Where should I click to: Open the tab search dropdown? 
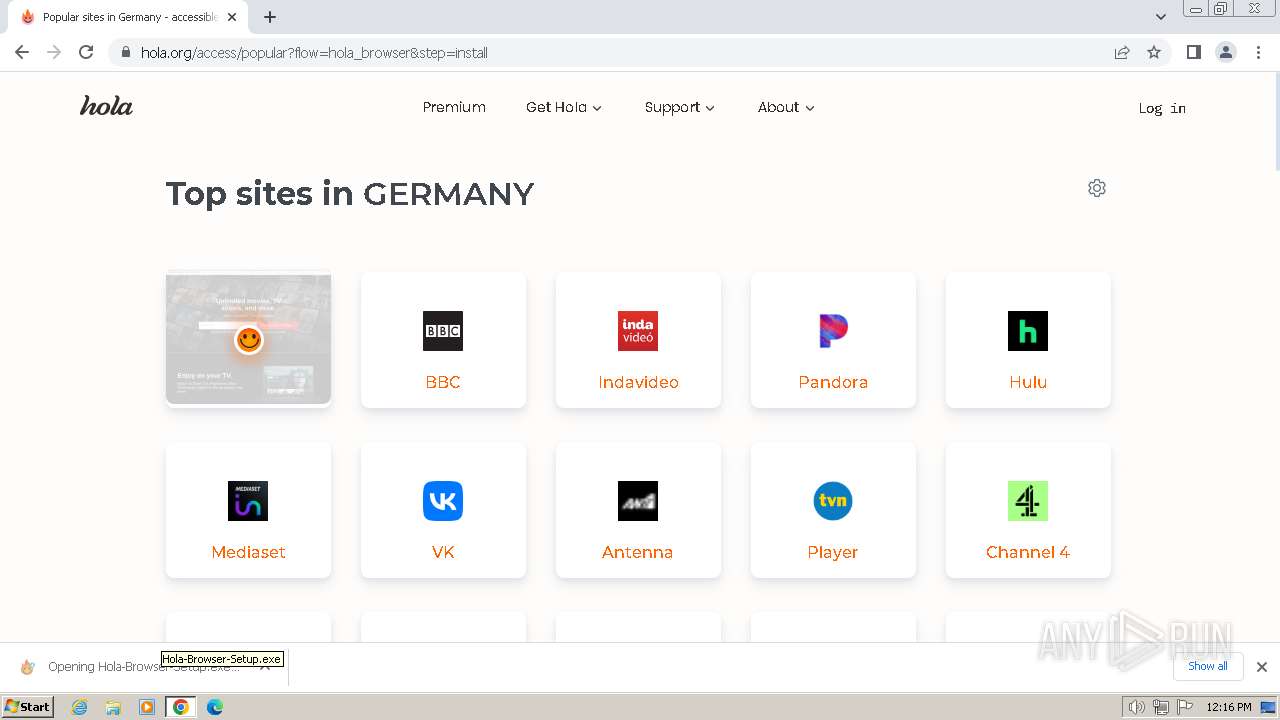1161,17
